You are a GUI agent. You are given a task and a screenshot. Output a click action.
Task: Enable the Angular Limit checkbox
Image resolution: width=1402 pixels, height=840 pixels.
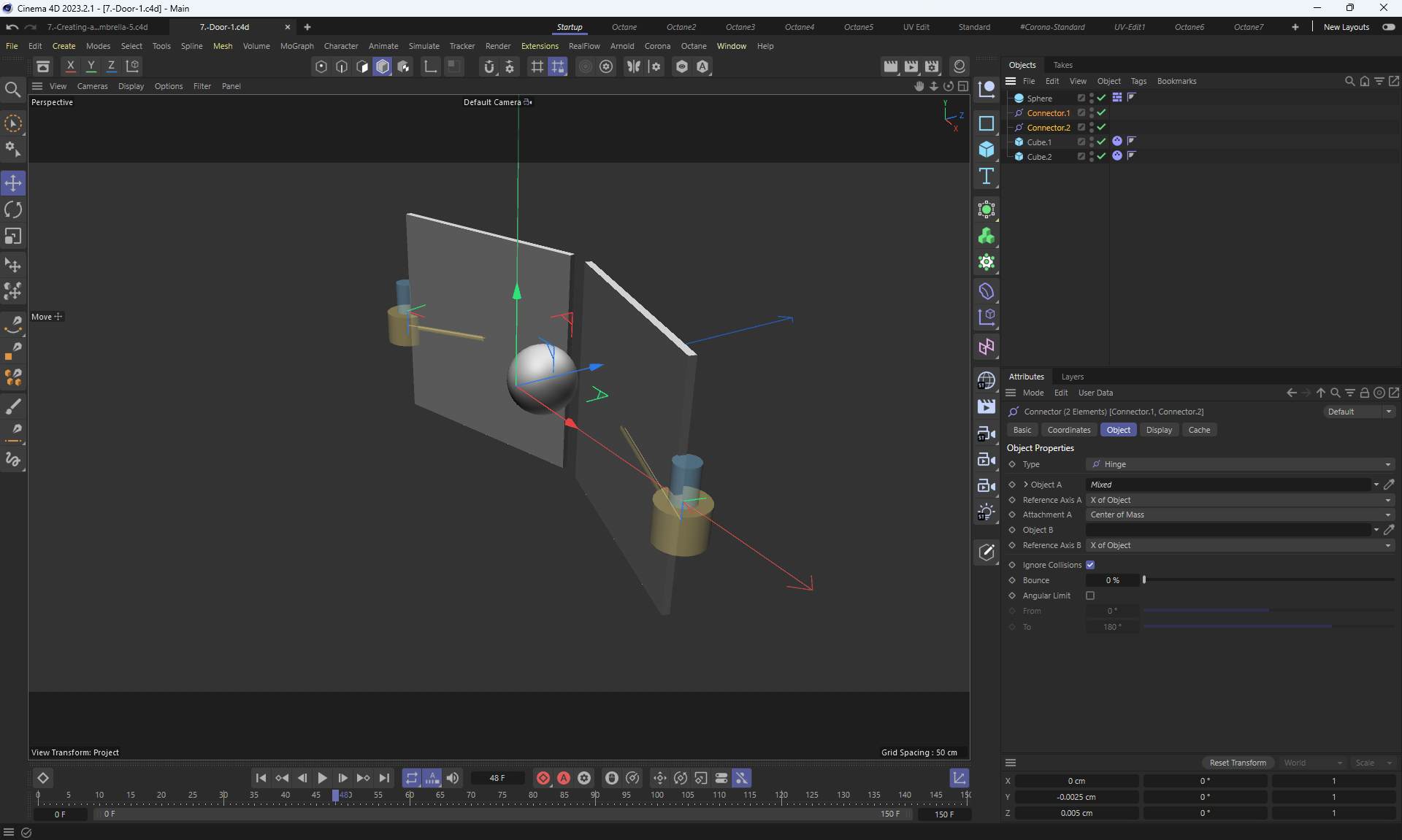pyautogui.click(x=1090, y=596)
